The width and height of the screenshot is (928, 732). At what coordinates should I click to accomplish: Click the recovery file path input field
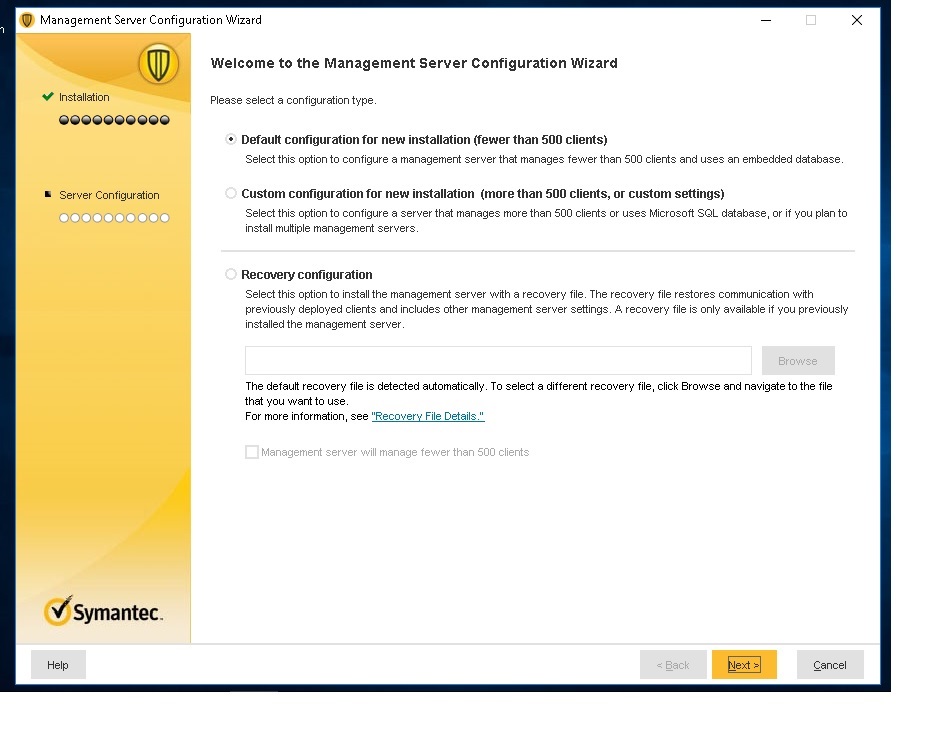click(x=498, y=360)
